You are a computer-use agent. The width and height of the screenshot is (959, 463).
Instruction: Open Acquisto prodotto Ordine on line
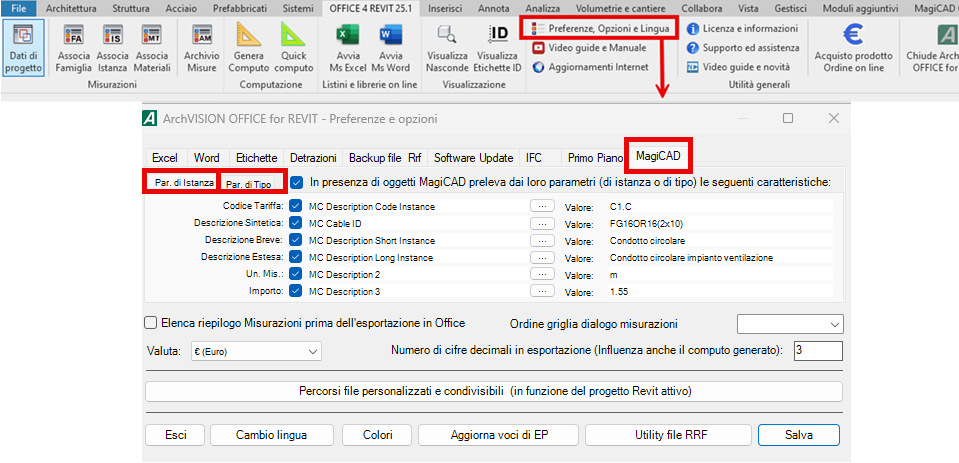[853, 47]
